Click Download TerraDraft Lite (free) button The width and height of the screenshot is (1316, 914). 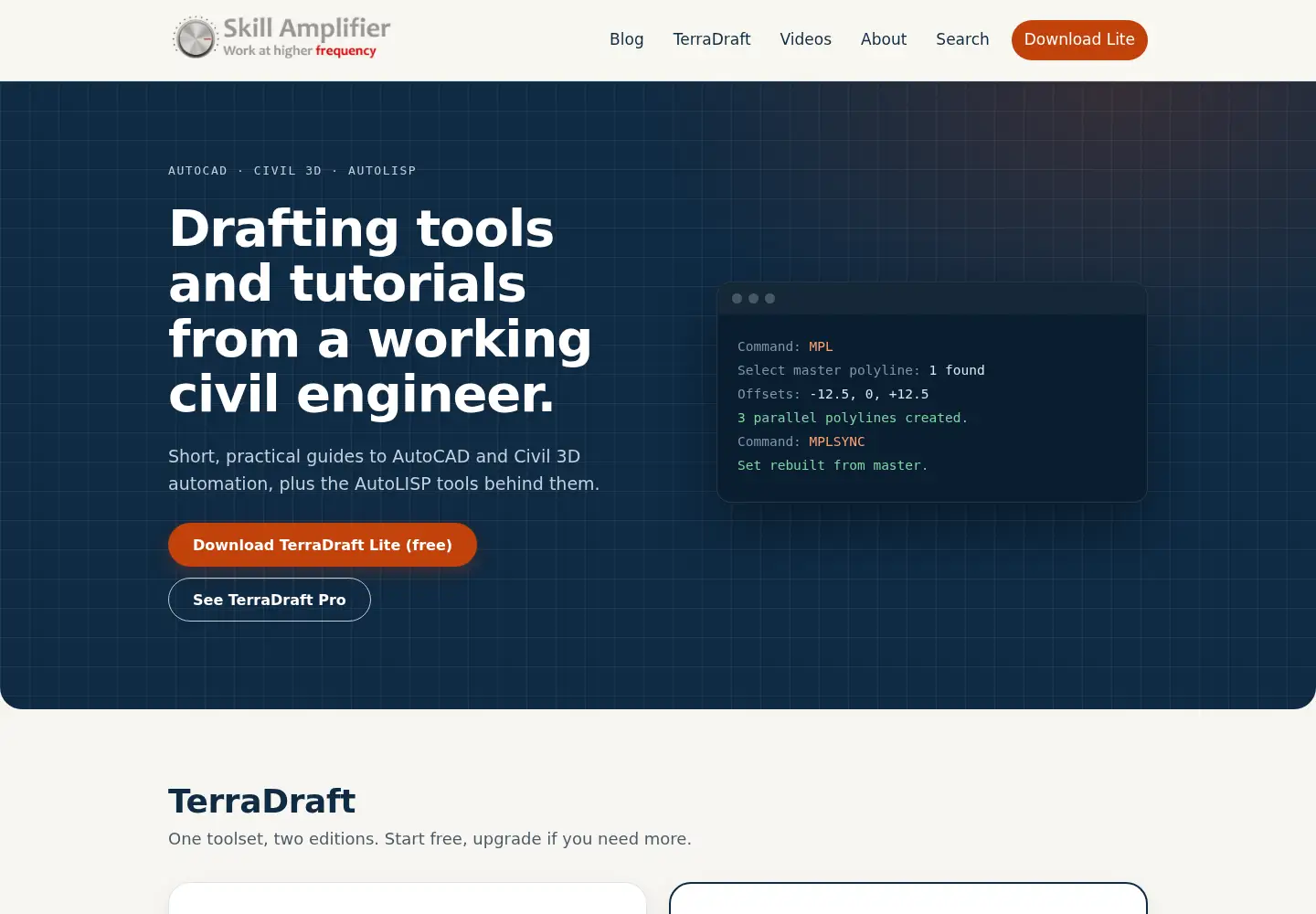[323, 545]
